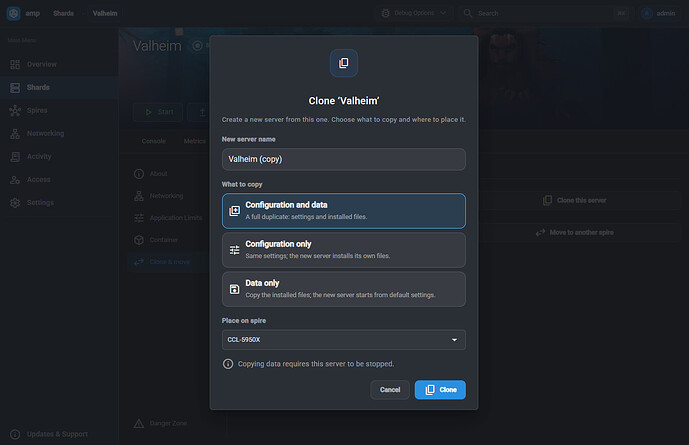Click the amp logo icon
The height and width of the screenshot is (445, 689).
[14, 13]
